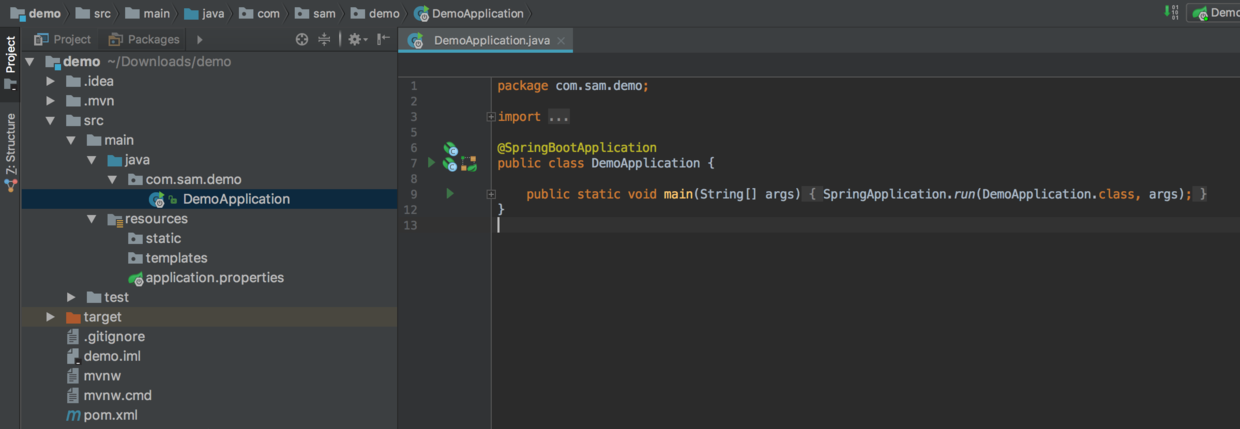Expand the target folder

50,317
